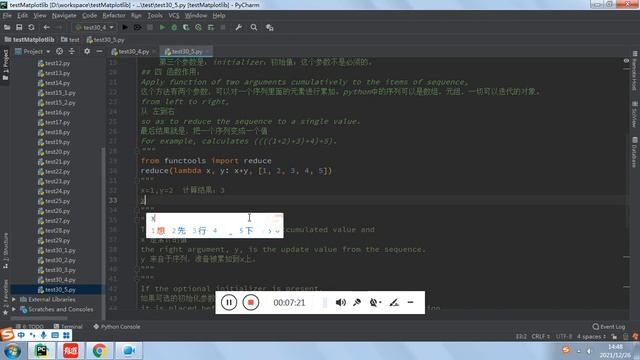Click the Search Everywhere magnifier icon
The height and width of the screenshot is (360, 640).
point(254,27)
